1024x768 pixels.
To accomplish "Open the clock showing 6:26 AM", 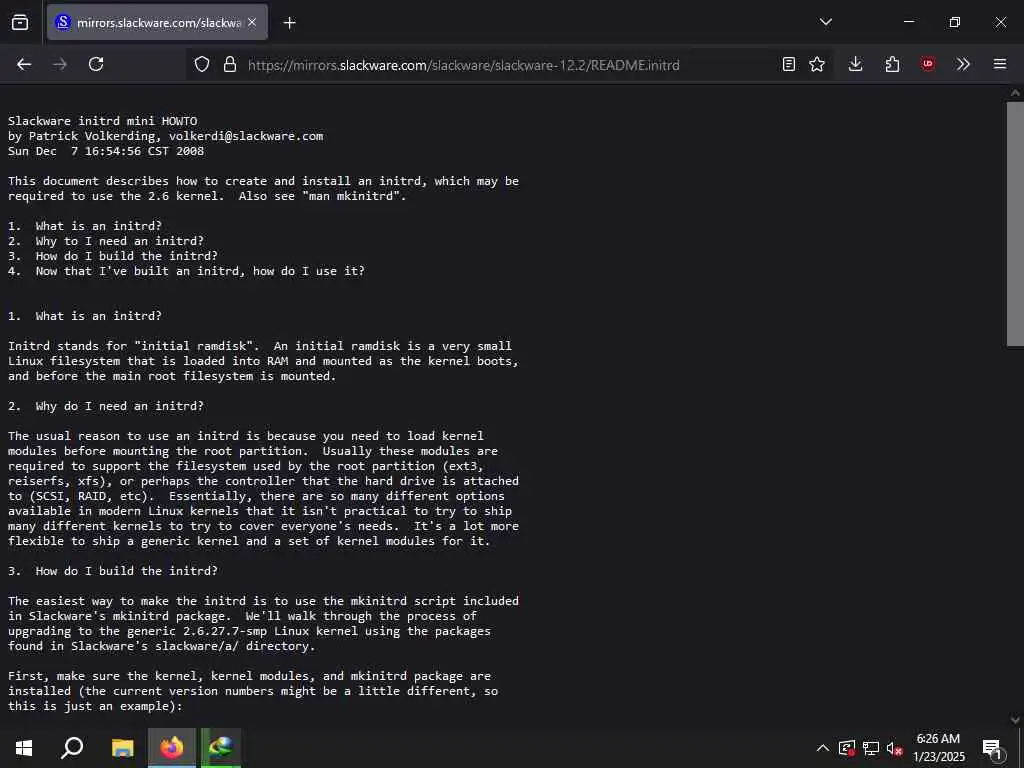I will (x=938, y=748).
